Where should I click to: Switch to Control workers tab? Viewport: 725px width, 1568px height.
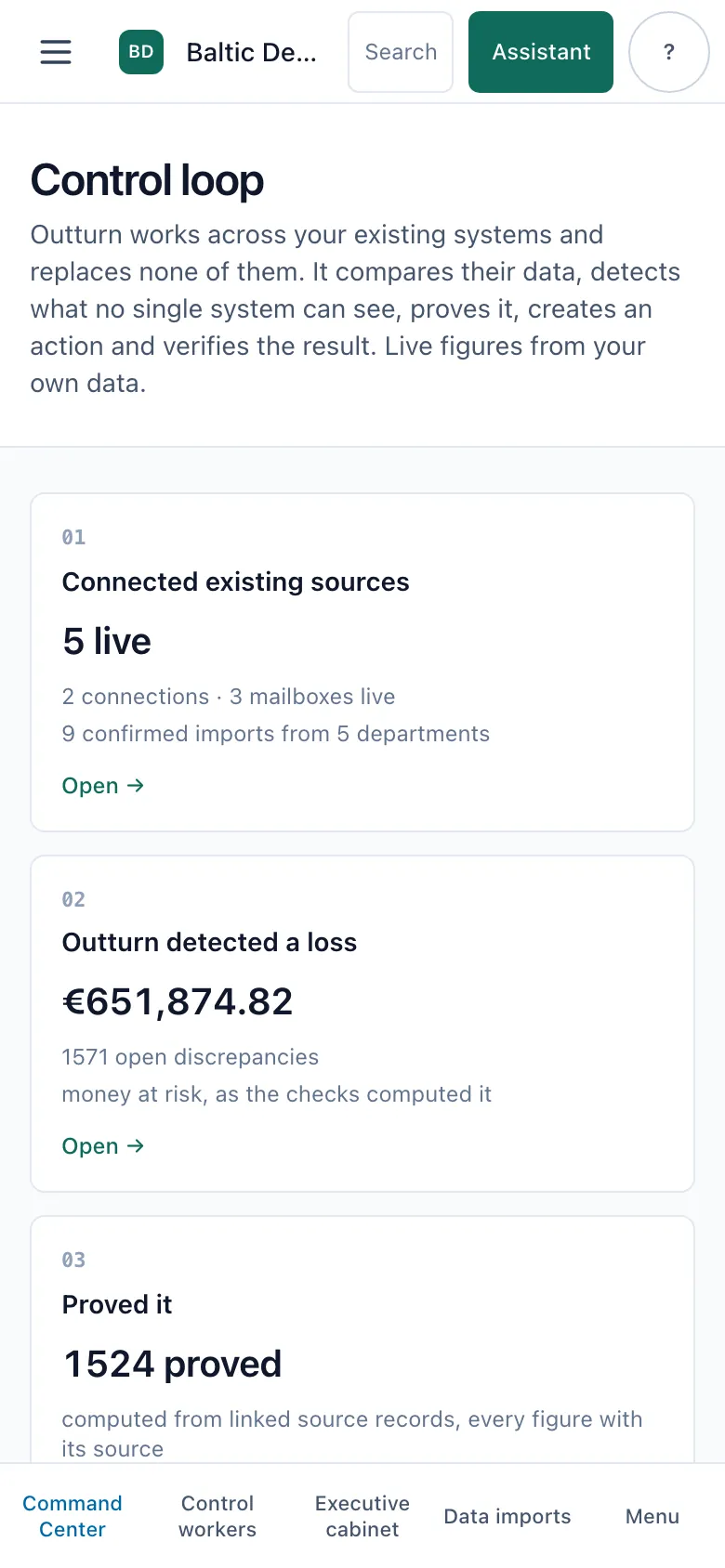[217, 1516]
